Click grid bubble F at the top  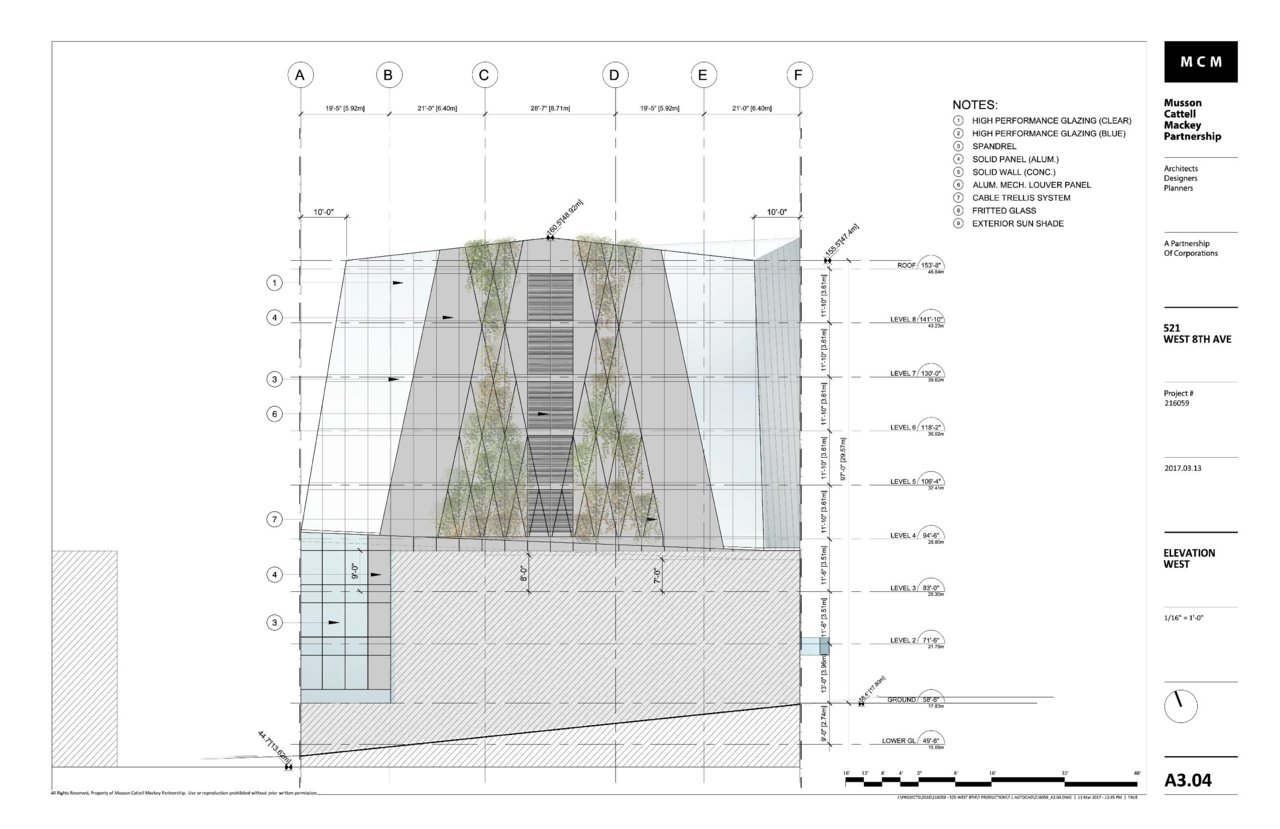(799, 74)
